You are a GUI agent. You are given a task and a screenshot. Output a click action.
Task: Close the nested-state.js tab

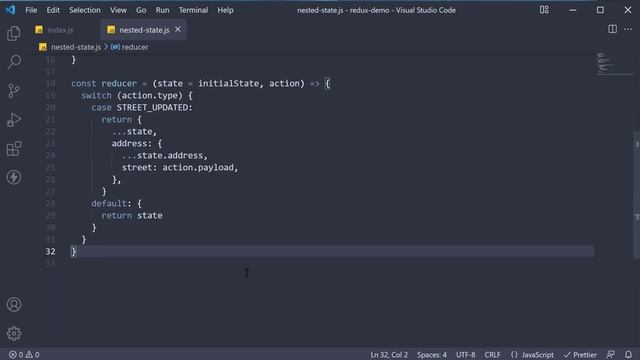pyautogui.click(x=178, y=29)
